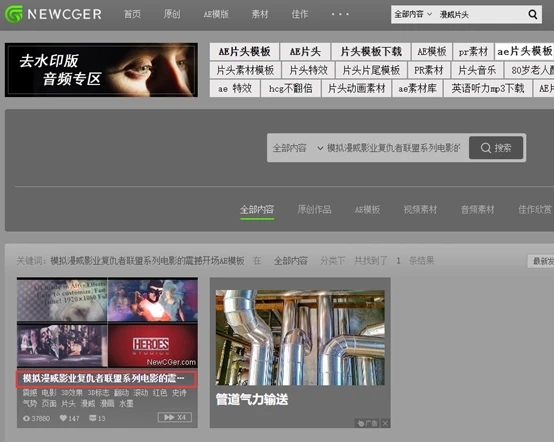555x443 pixels.
Task: Open the top 全部内容 search scope dropdown
Action: point(413,15)
